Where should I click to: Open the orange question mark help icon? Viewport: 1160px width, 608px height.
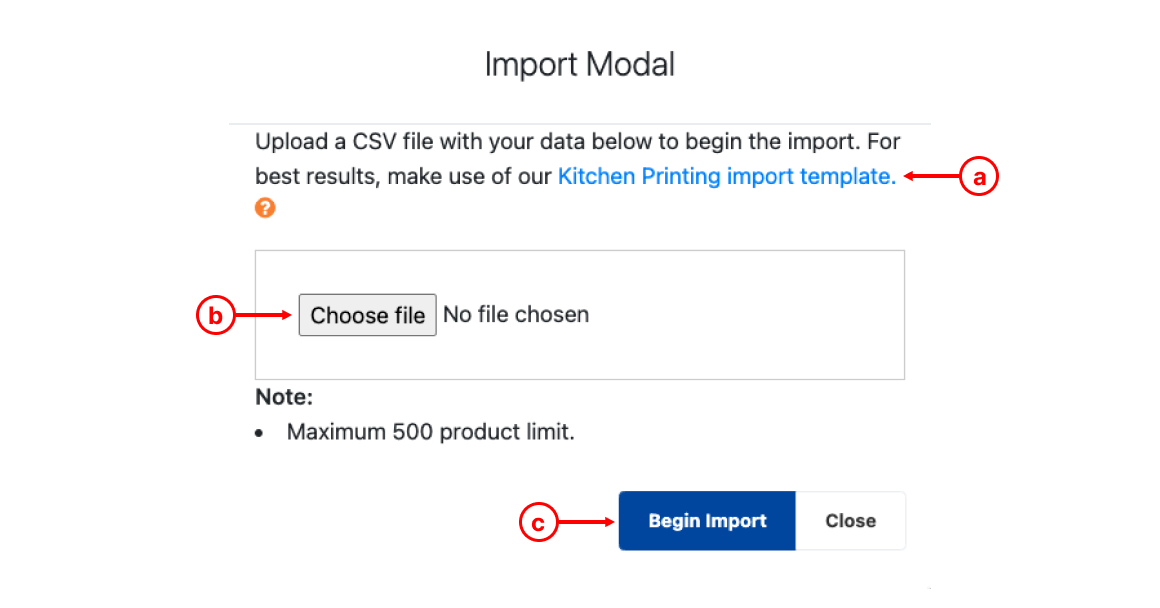click(265, 208)
